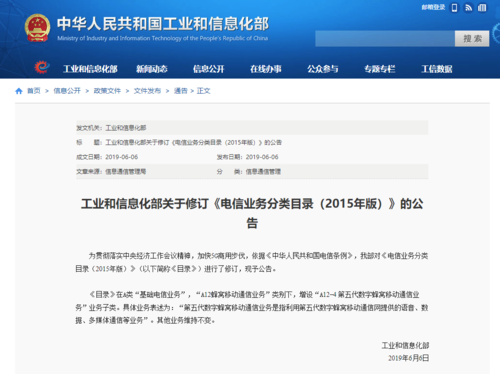Click the signature 工业和信息化部 at bottom
Screen dimensions: 500x374
[x=405, y=345]
